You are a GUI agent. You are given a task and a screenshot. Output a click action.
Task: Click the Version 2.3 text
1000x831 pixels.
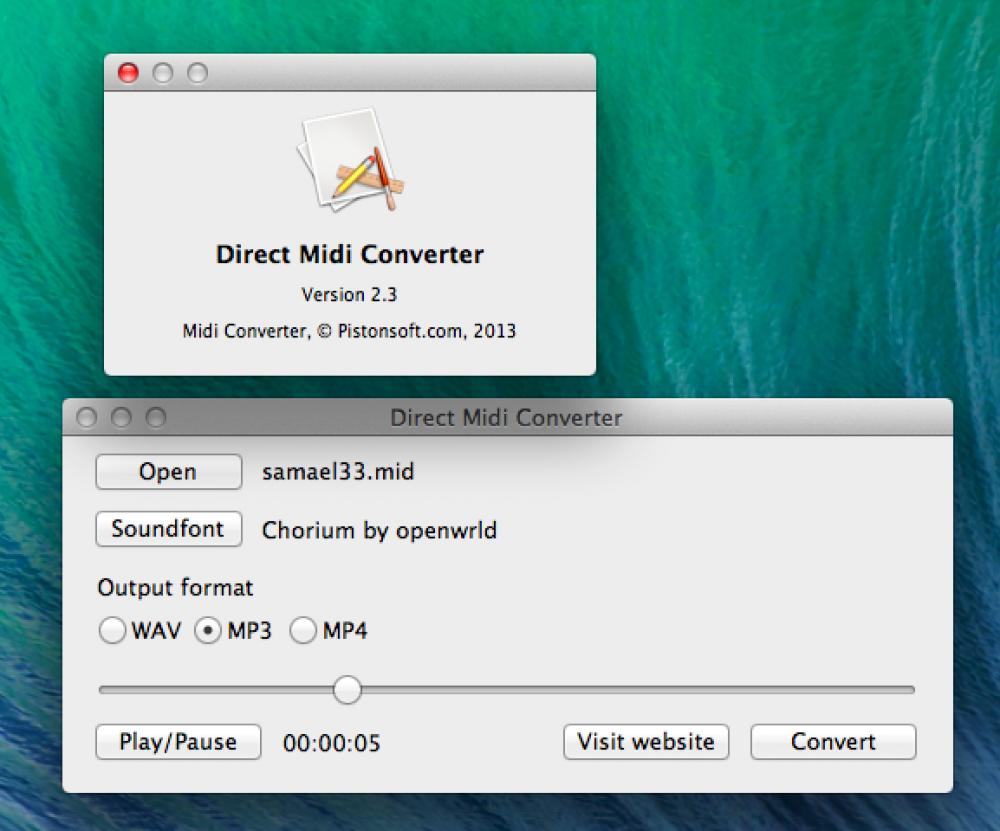point(349,294)
